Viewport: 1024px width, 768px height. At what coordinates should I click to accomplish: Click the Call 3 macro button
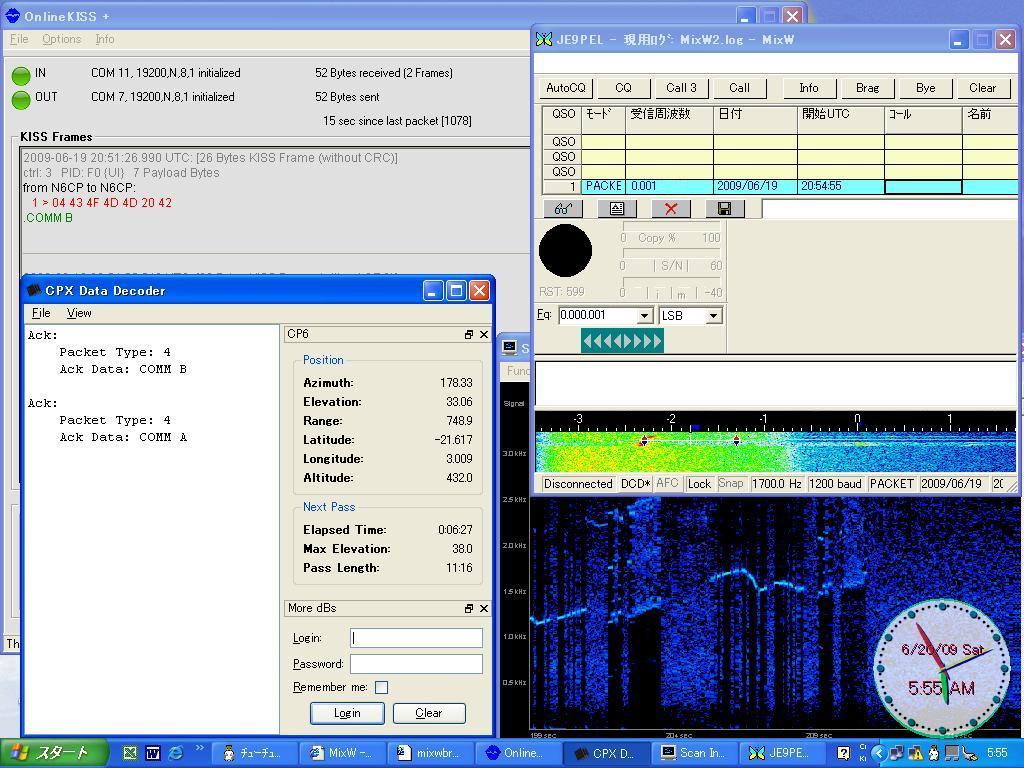681,88
